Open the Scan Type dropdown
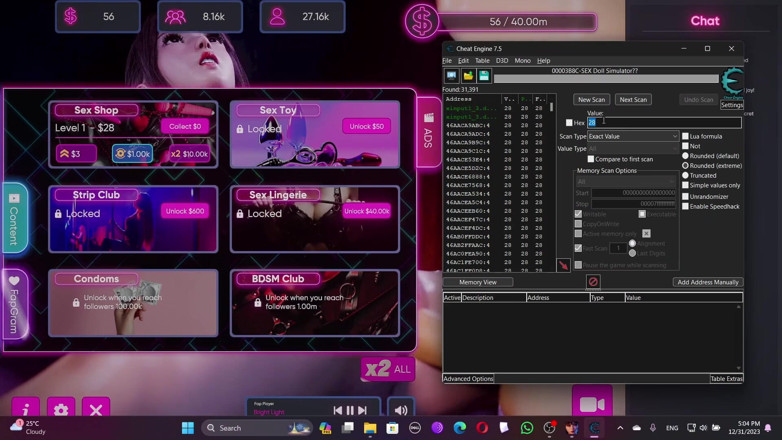The width and height of the screenshot is (782, 440). click(633, 136)
